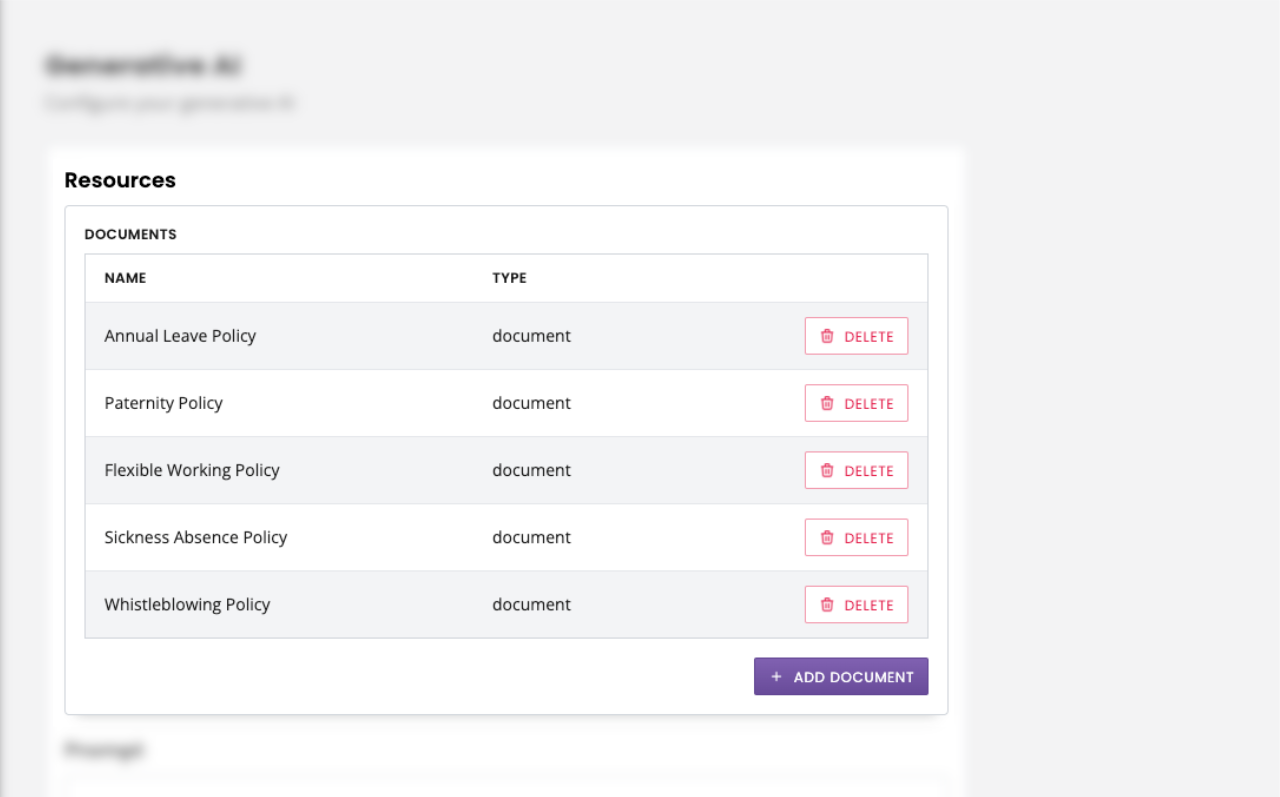The width and height of the screenshot is (1280, 797).
Task: Click the plus icon on Add Document
Action: click(777, 676)
